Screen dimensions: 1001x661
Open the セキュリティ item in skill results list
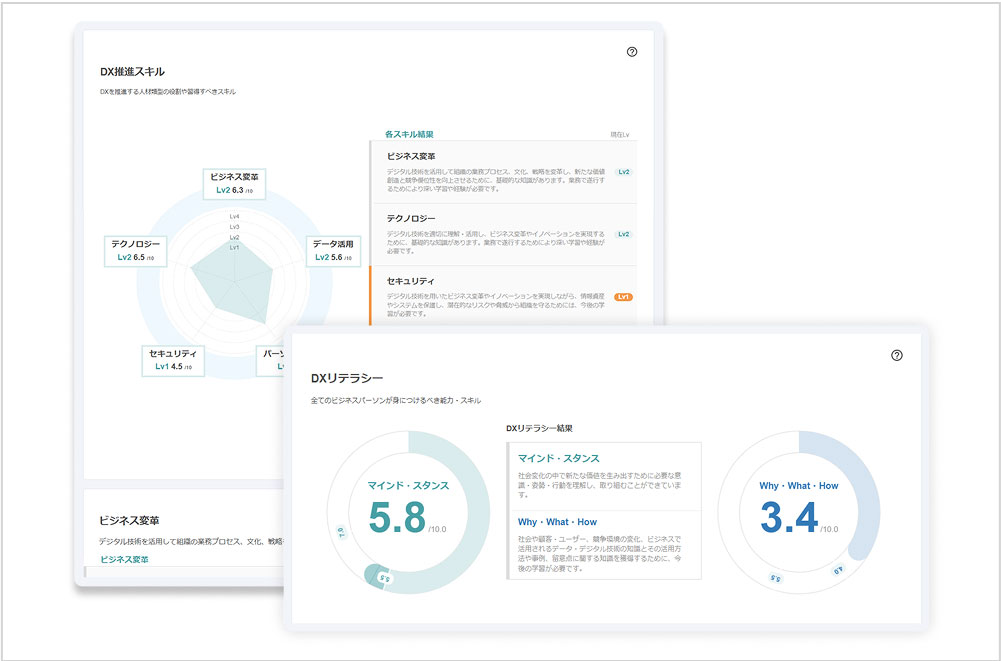pyautogui.click(x=411, y=281)
